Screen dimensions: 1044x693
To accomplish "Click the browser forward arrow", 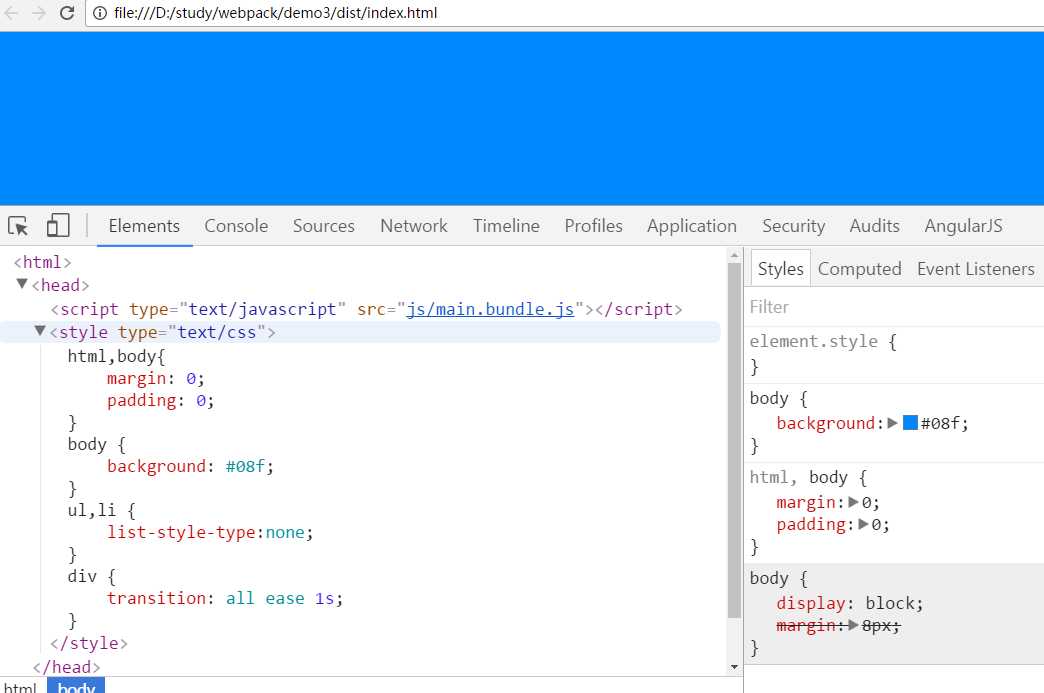I will 39,13.
